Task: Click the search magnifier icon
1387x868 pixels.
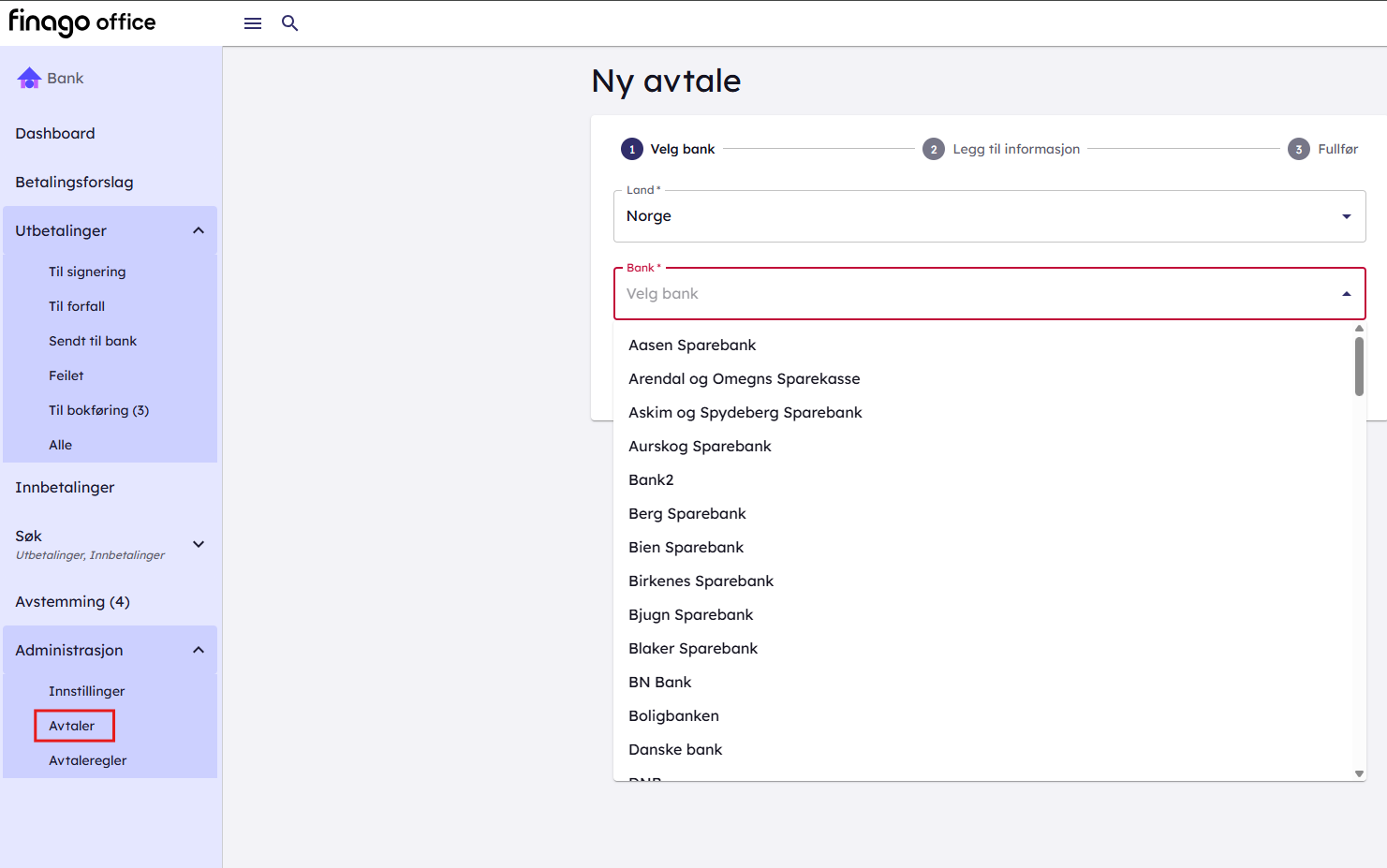Action: 290,23
